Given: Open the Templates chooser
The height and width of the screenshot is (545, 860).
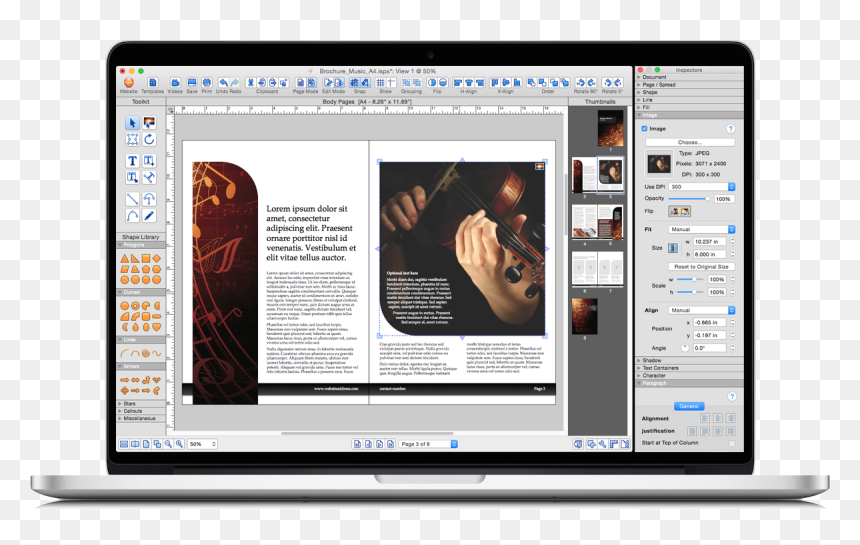Looking at the screenshot, I should click(x=152, y=83).
